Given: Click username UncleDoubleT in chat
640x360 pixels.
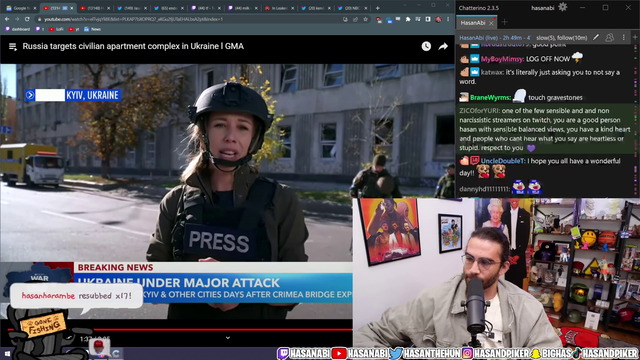Looking at the screenshot, I should tap(503, 161).
